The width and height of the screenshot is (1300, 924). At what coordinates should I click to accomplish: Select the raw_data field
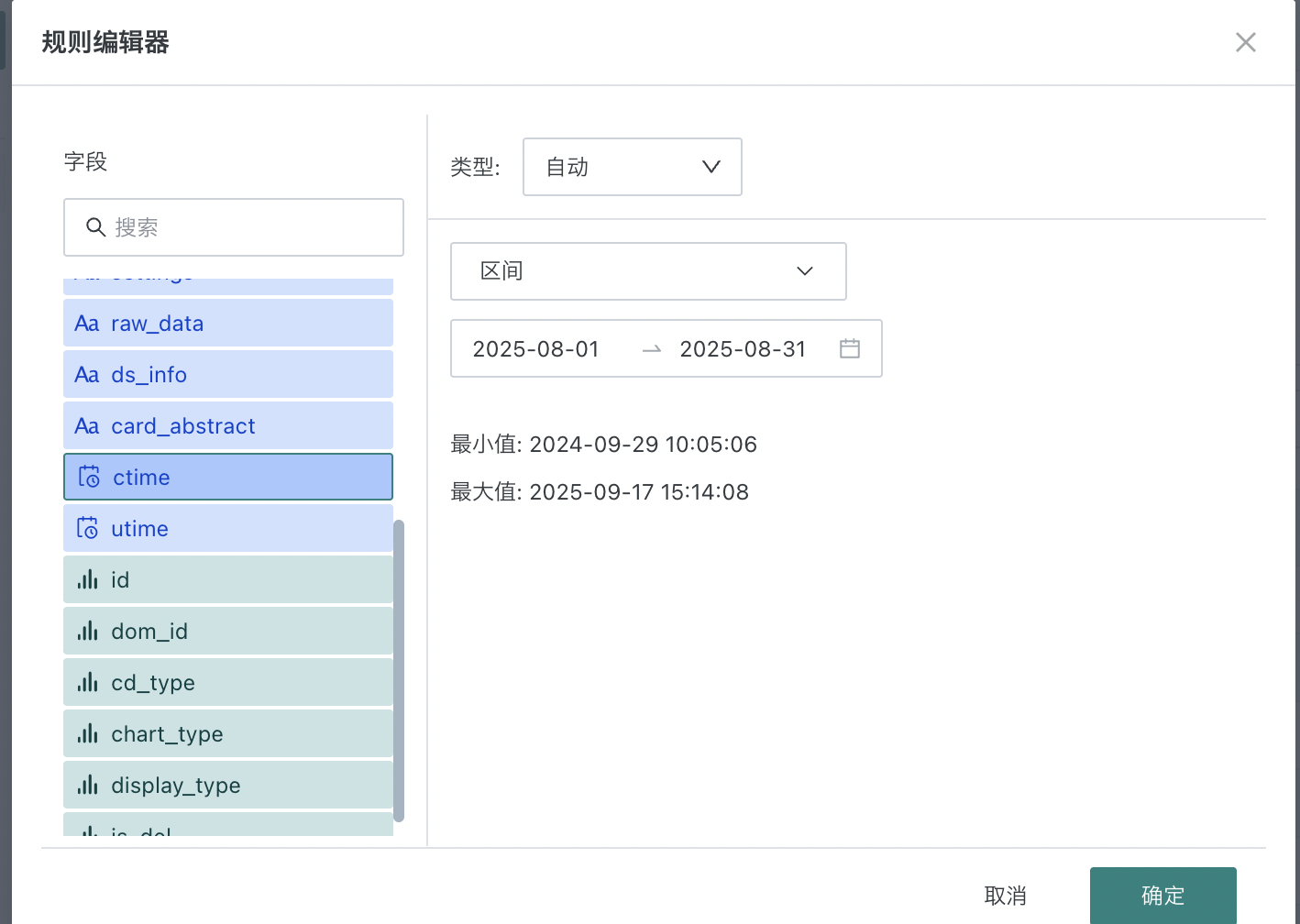click(228, 323)
